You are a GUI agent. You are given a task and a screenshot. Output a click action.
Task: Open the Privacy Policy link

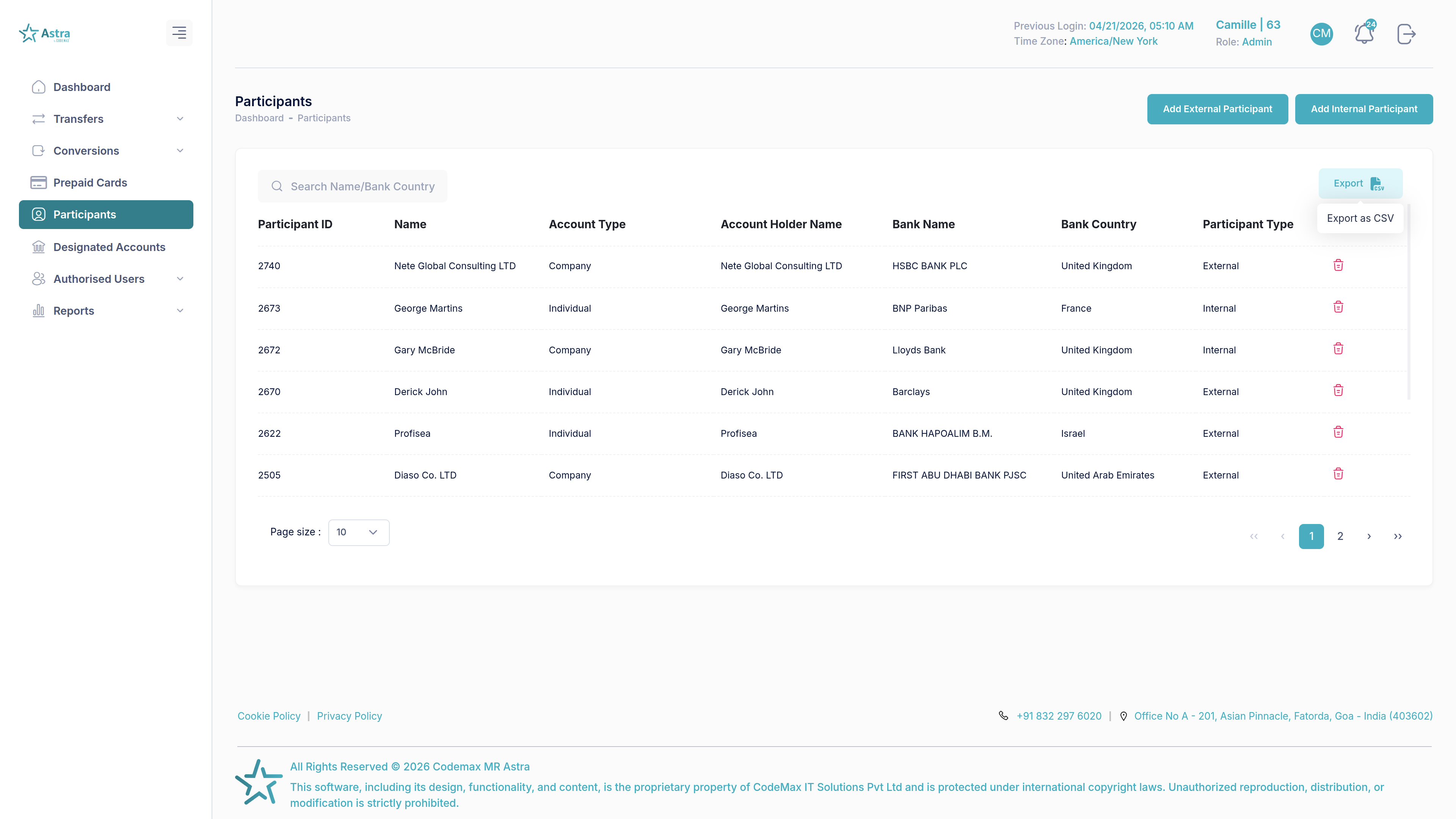pyautogui.click(x=349, y=716)
